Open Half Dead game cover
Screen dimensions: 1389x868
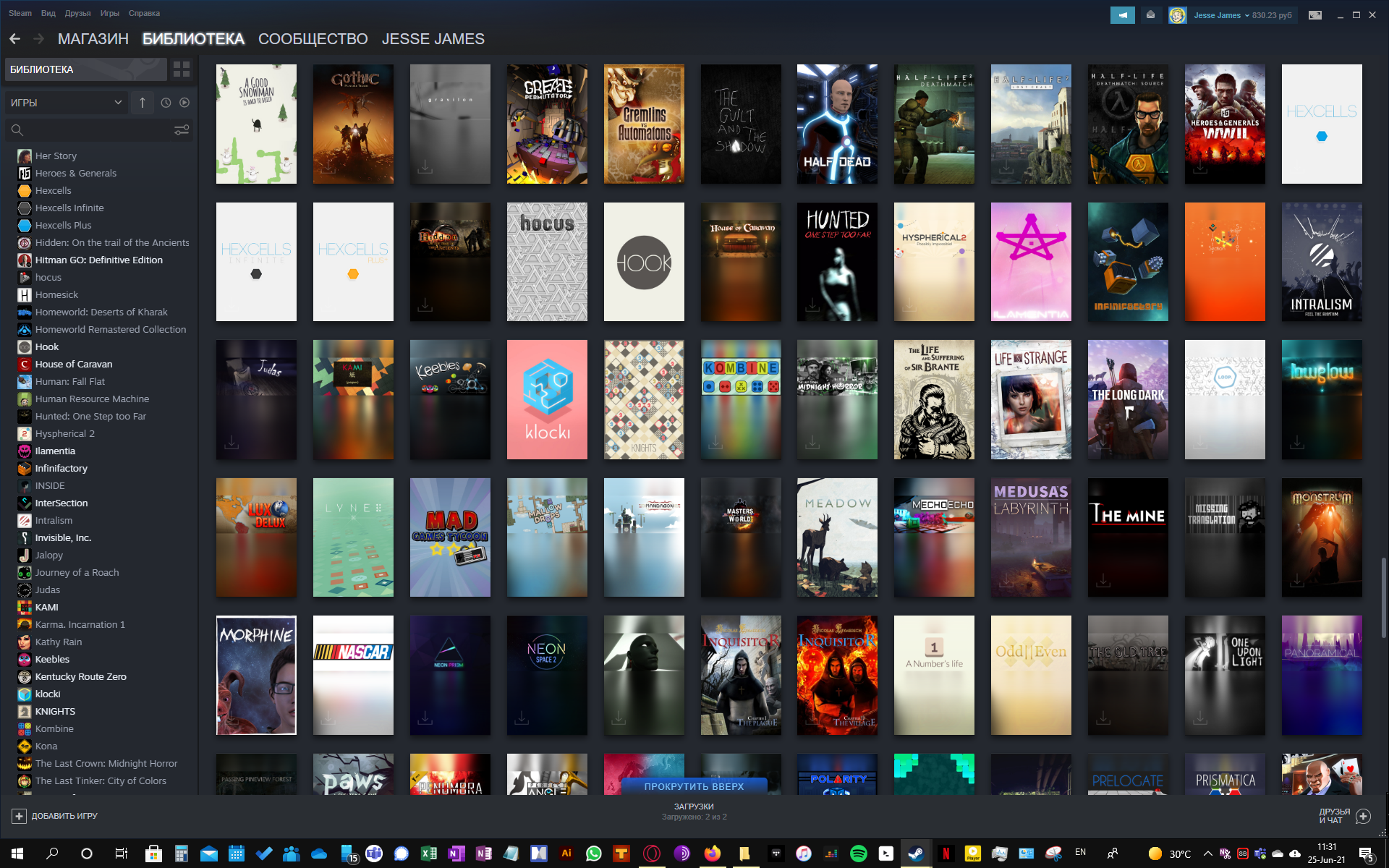tap(837, 124)
